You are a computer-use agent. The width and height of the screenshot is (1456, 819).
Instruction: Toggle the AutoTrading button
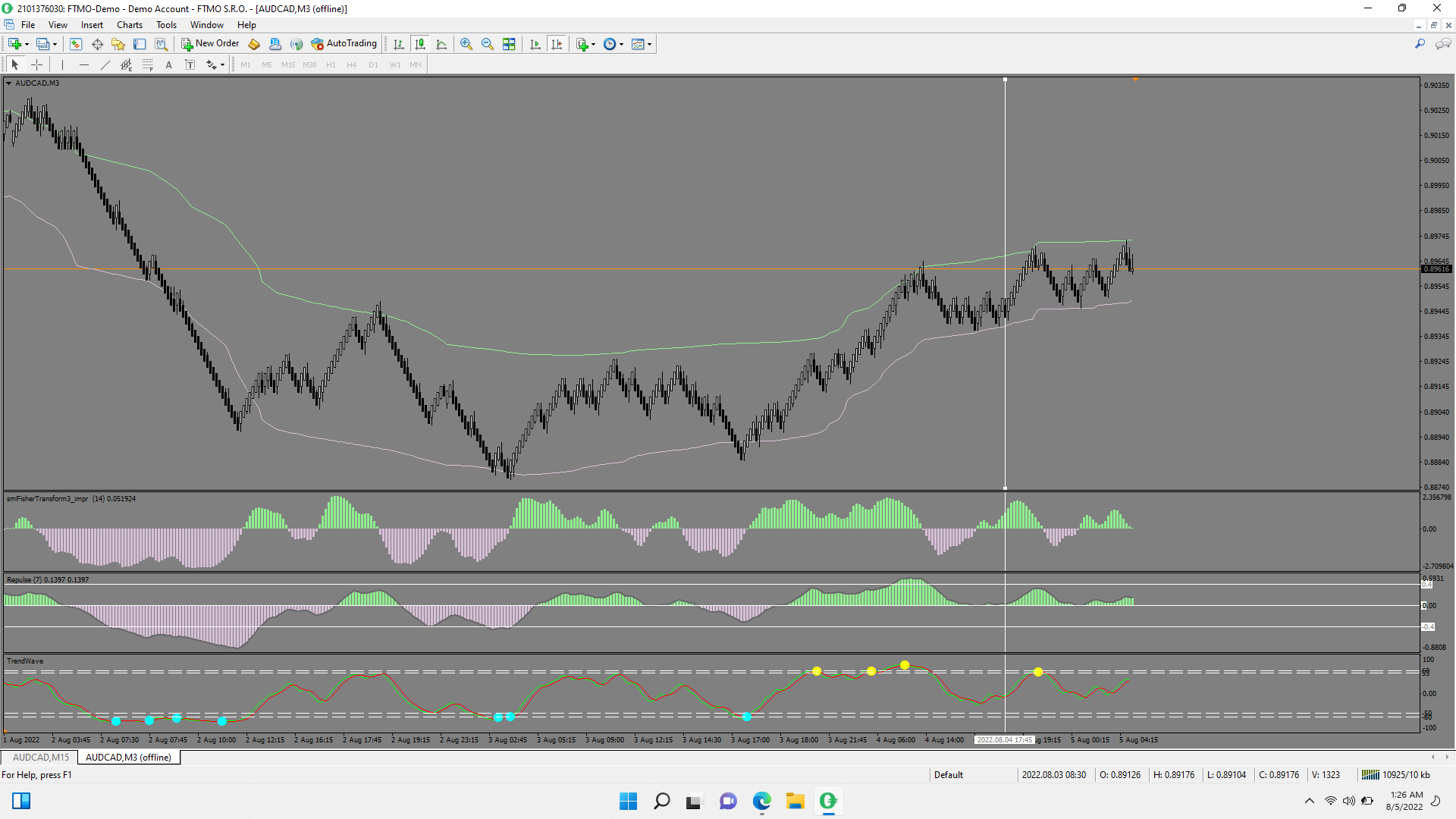click(344, 44)
